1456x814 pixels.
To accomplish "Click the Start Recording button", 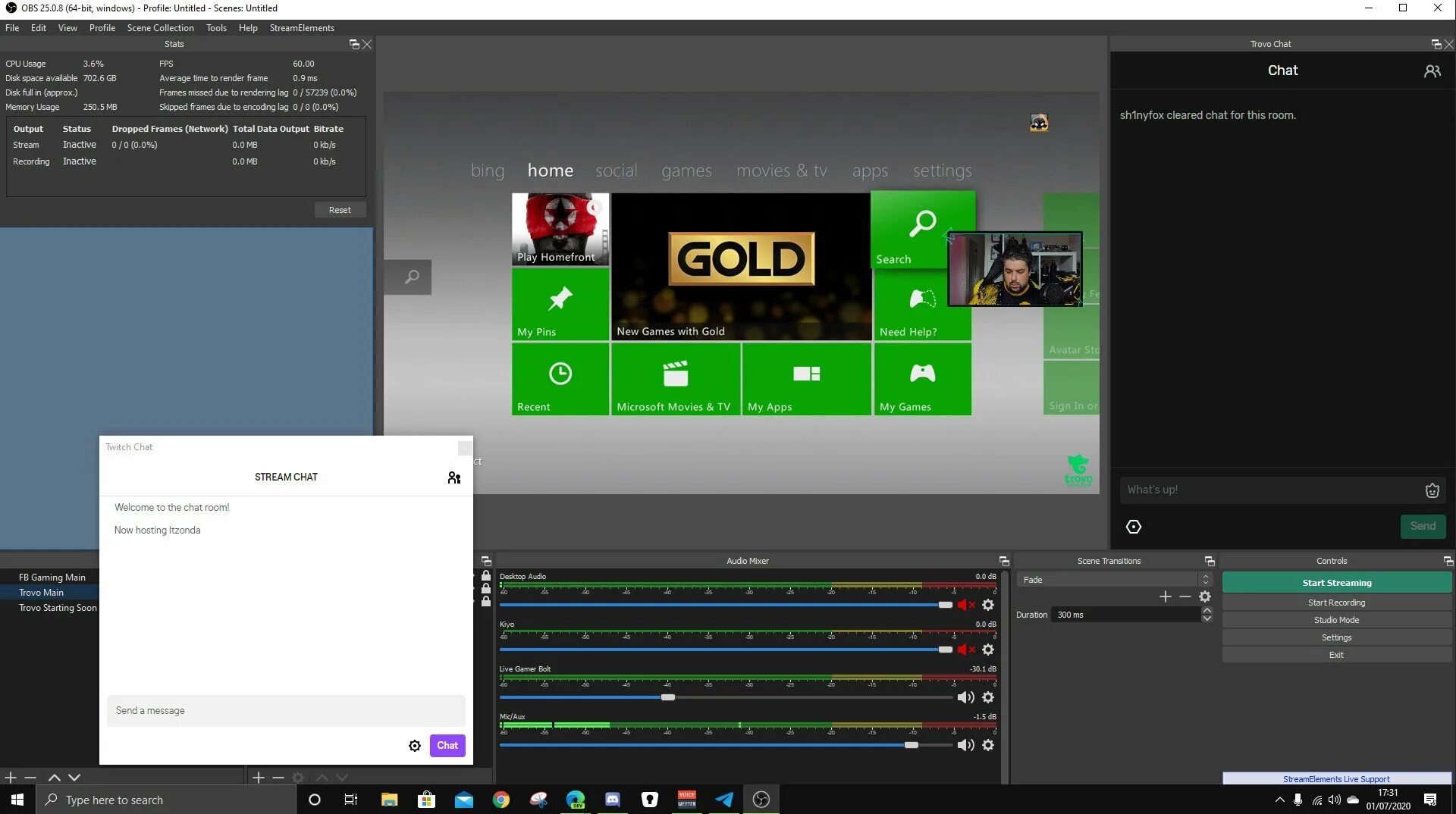I will click(x=1336, y=603).
